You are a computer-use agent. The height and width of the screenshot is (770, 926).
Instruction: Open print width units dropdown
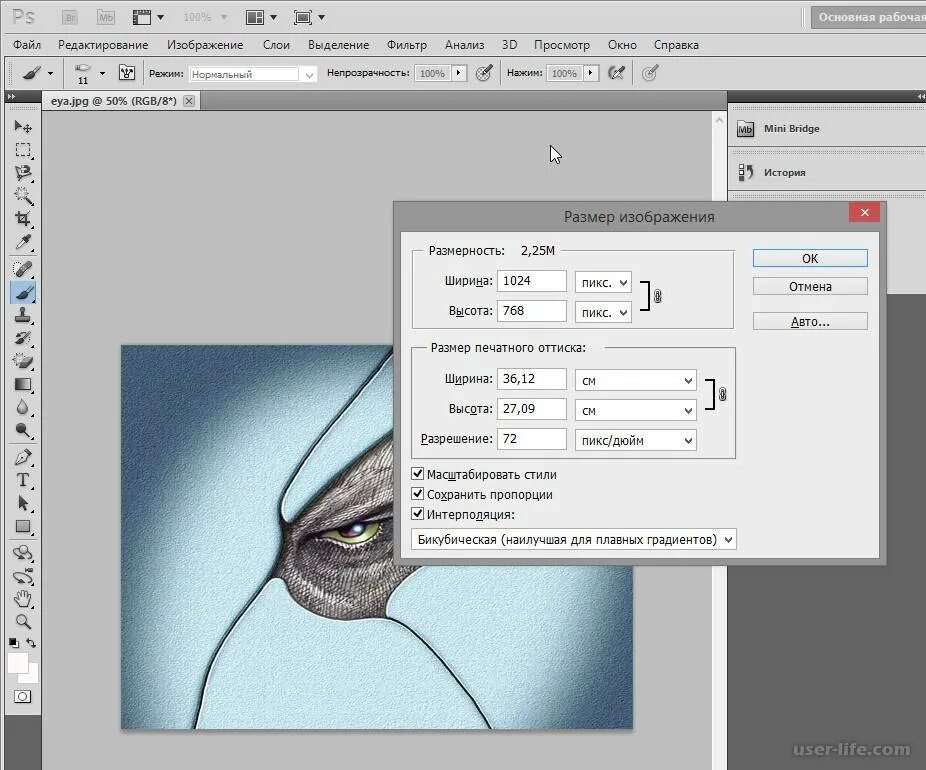(636, 380)
